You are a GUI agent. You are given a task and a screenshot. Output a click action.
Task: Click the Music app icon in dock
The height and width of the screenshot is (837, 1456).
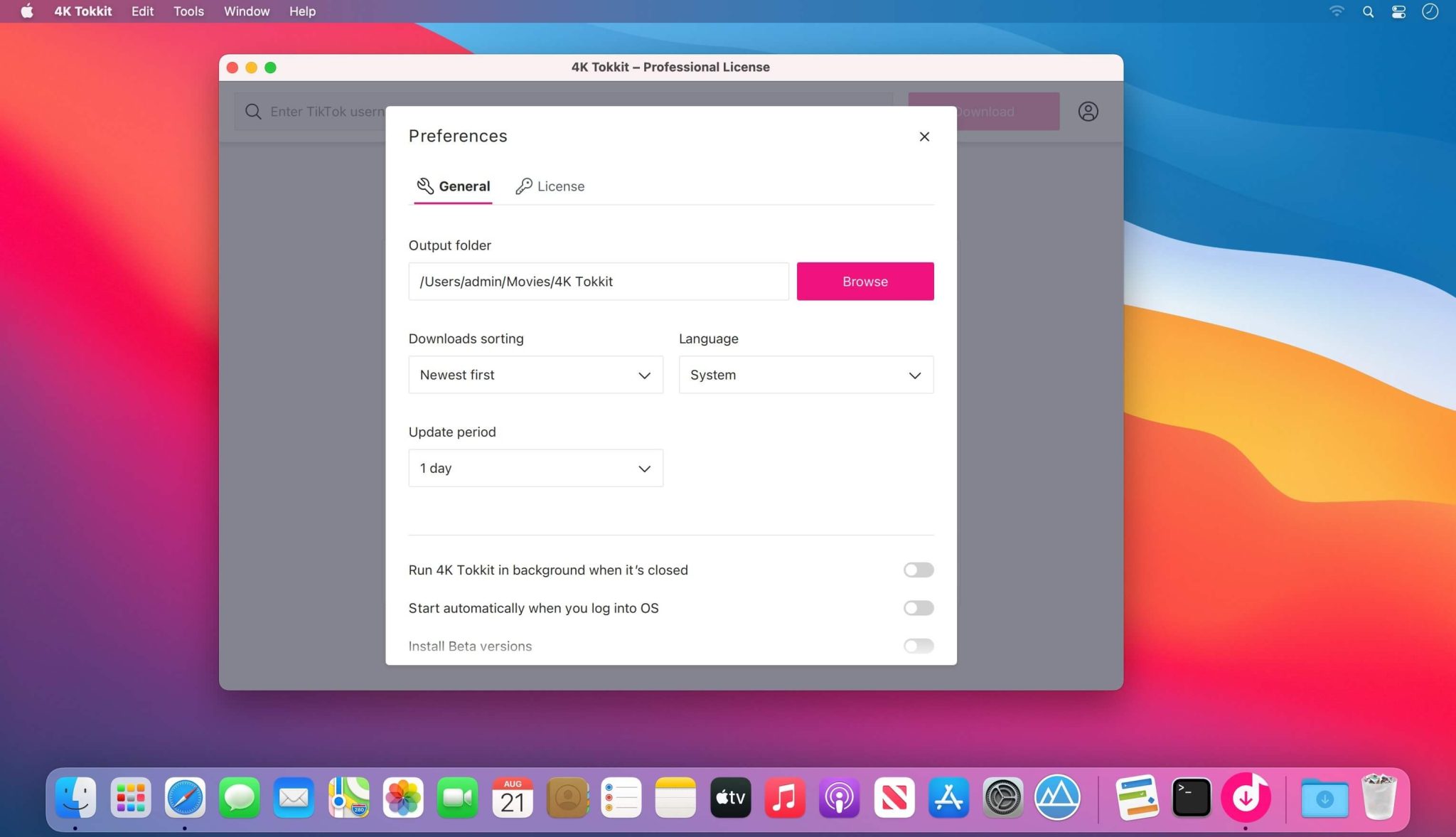(x=785, y=797)
